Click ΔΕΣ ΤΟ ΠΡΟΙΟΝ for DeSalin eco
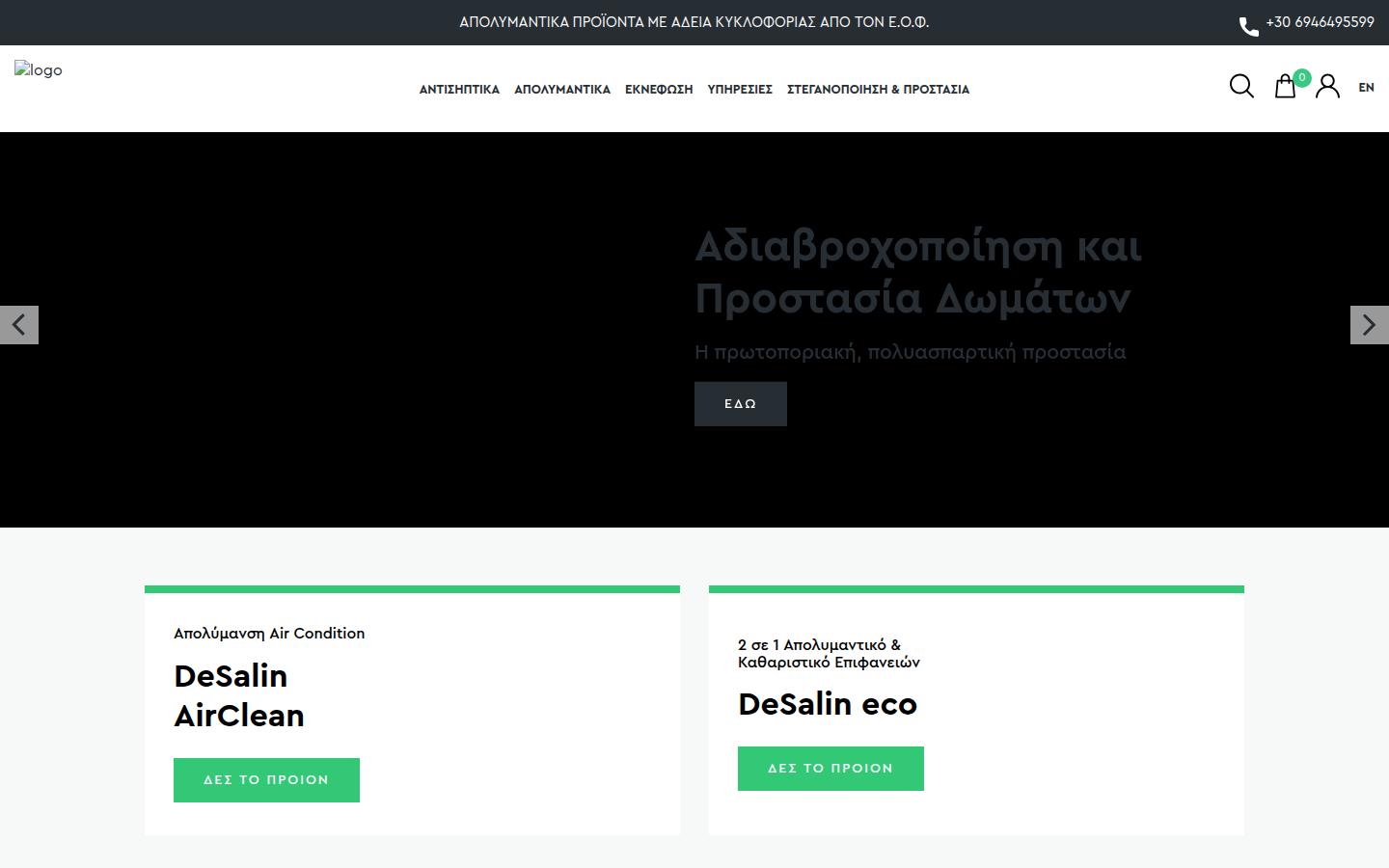The image size is (1389, 868). pyautogui.click(x=831, y=769)
